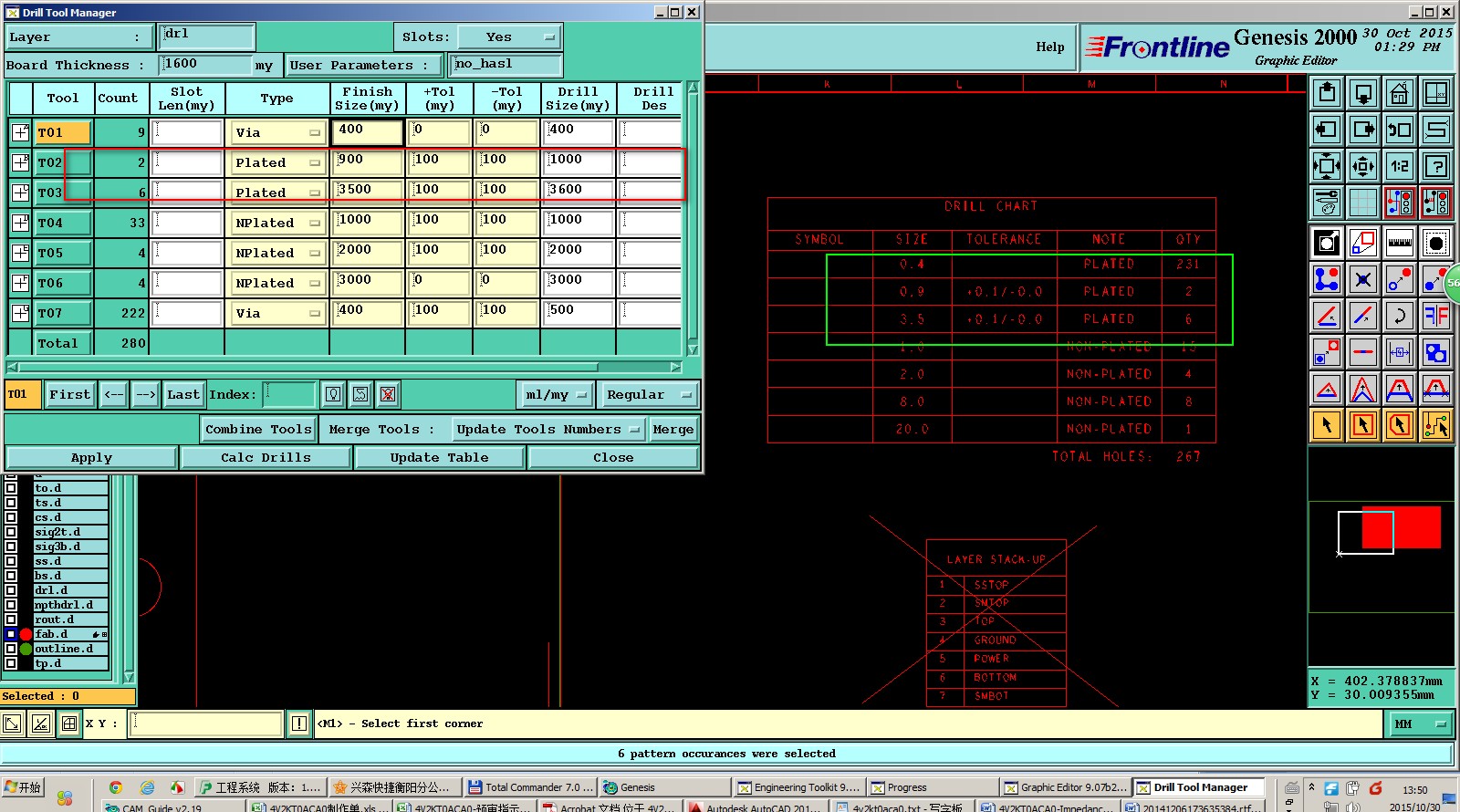Toggle the to.d layer checkbox
Screen dimensions: 1460x812
click(11, 488)
